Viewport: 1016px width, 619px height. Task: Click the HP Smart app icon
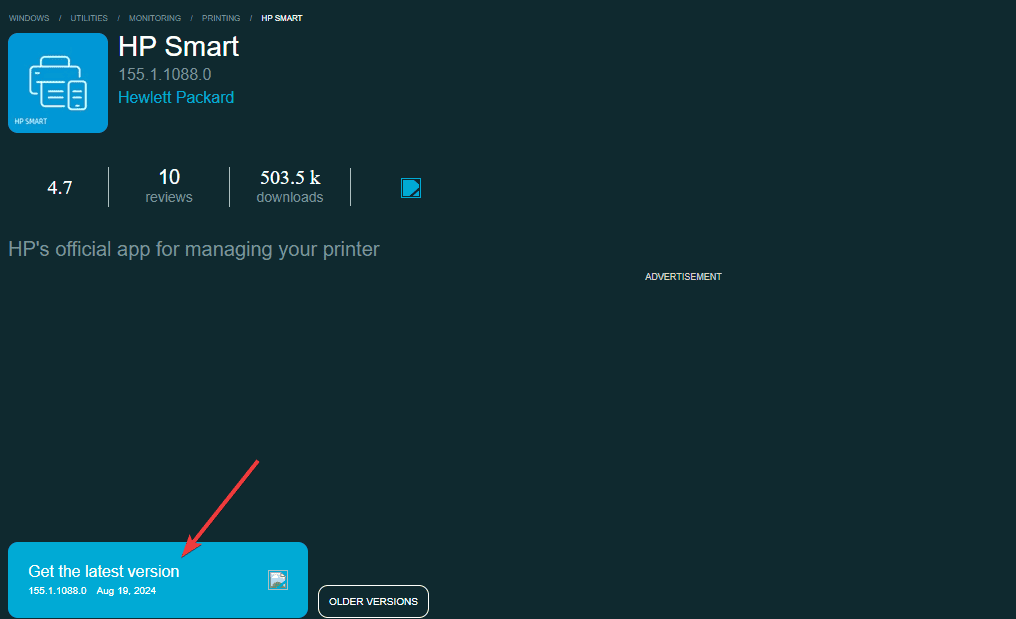[58, 83]
